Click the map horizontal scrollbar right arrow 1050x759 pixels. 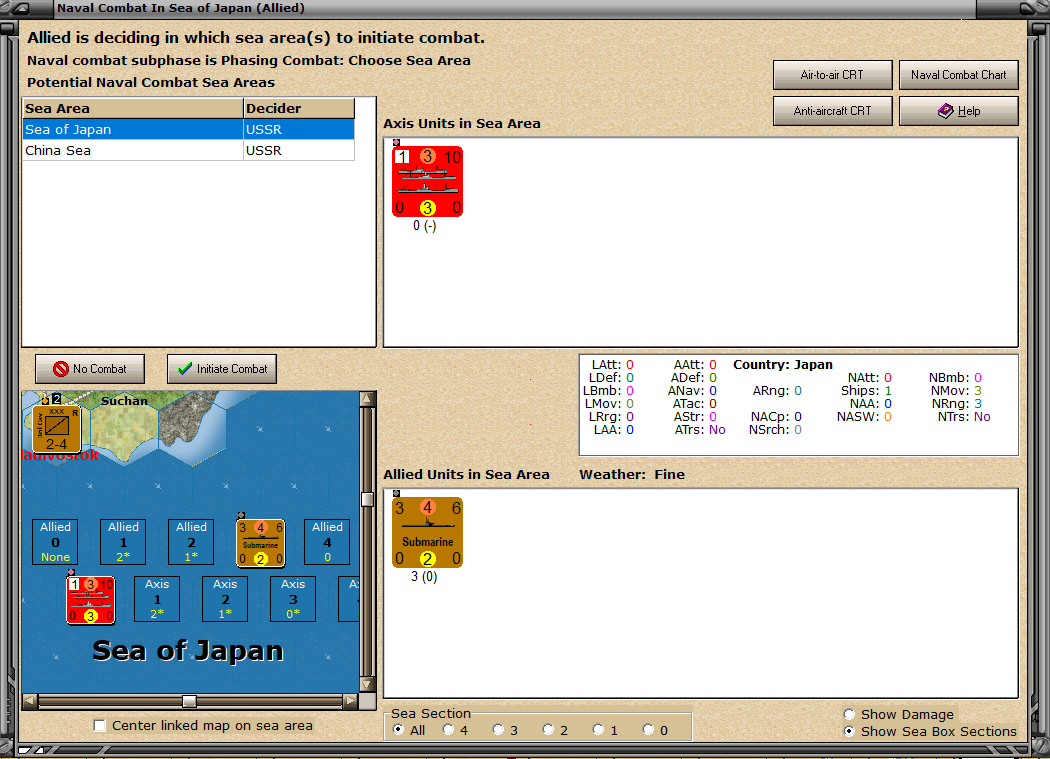(x=350, y=701)
